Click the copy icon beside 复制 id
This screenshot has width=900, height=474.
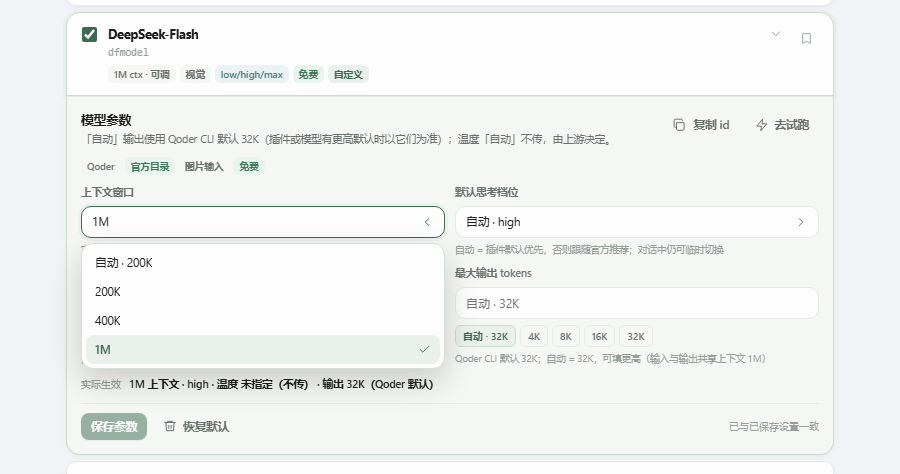click(x=679, y=125)
